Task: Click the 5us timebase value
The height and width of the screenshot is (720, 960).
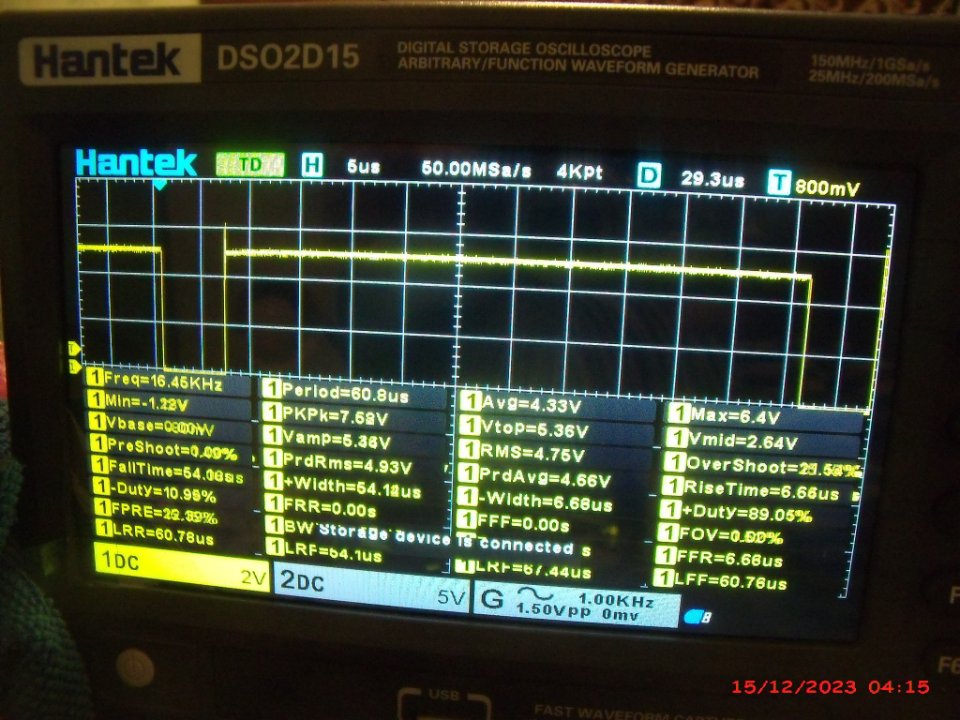Action: (364, 167)
